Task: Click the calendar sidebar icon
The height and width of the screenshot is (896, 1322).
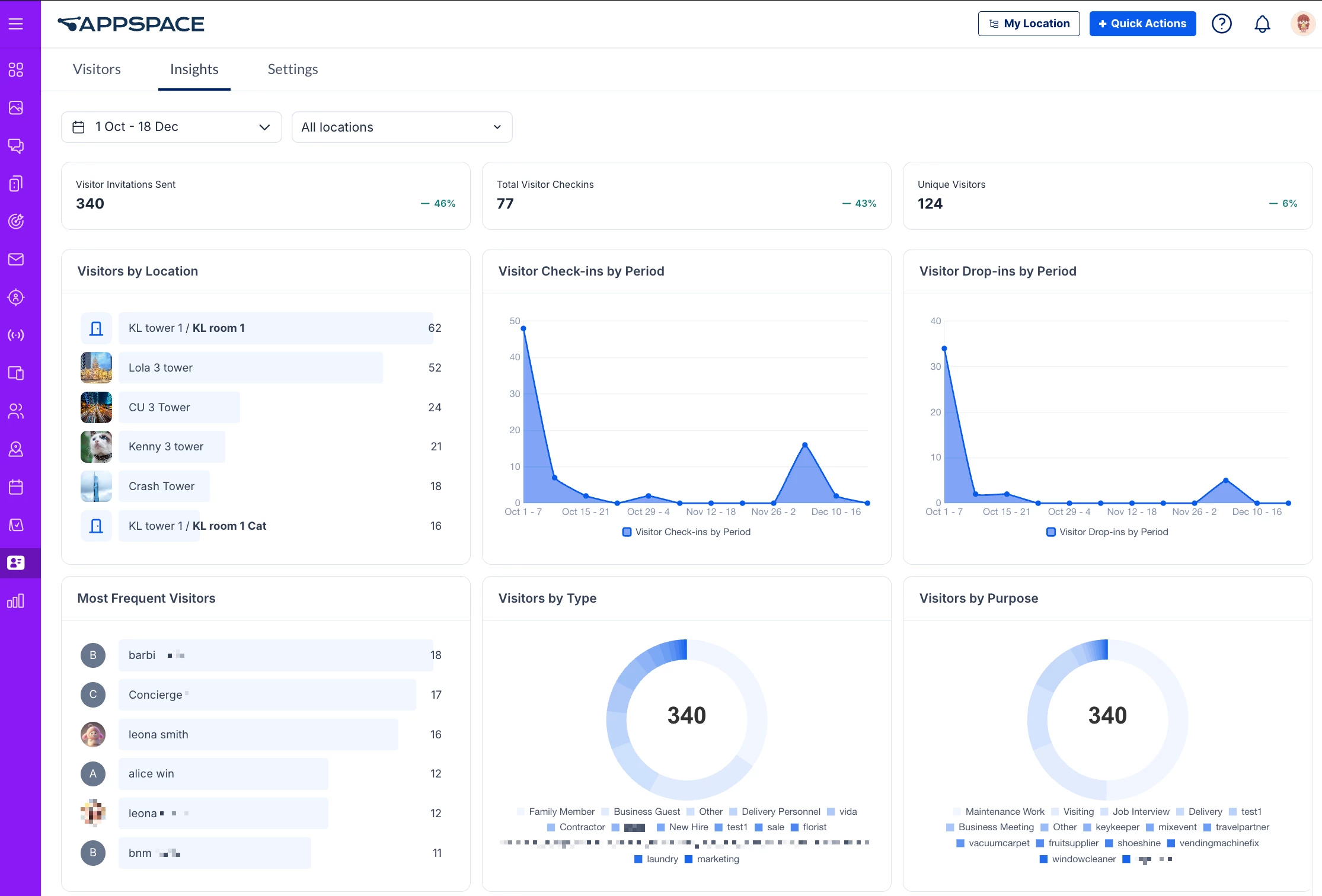Action: coord(16,487)
